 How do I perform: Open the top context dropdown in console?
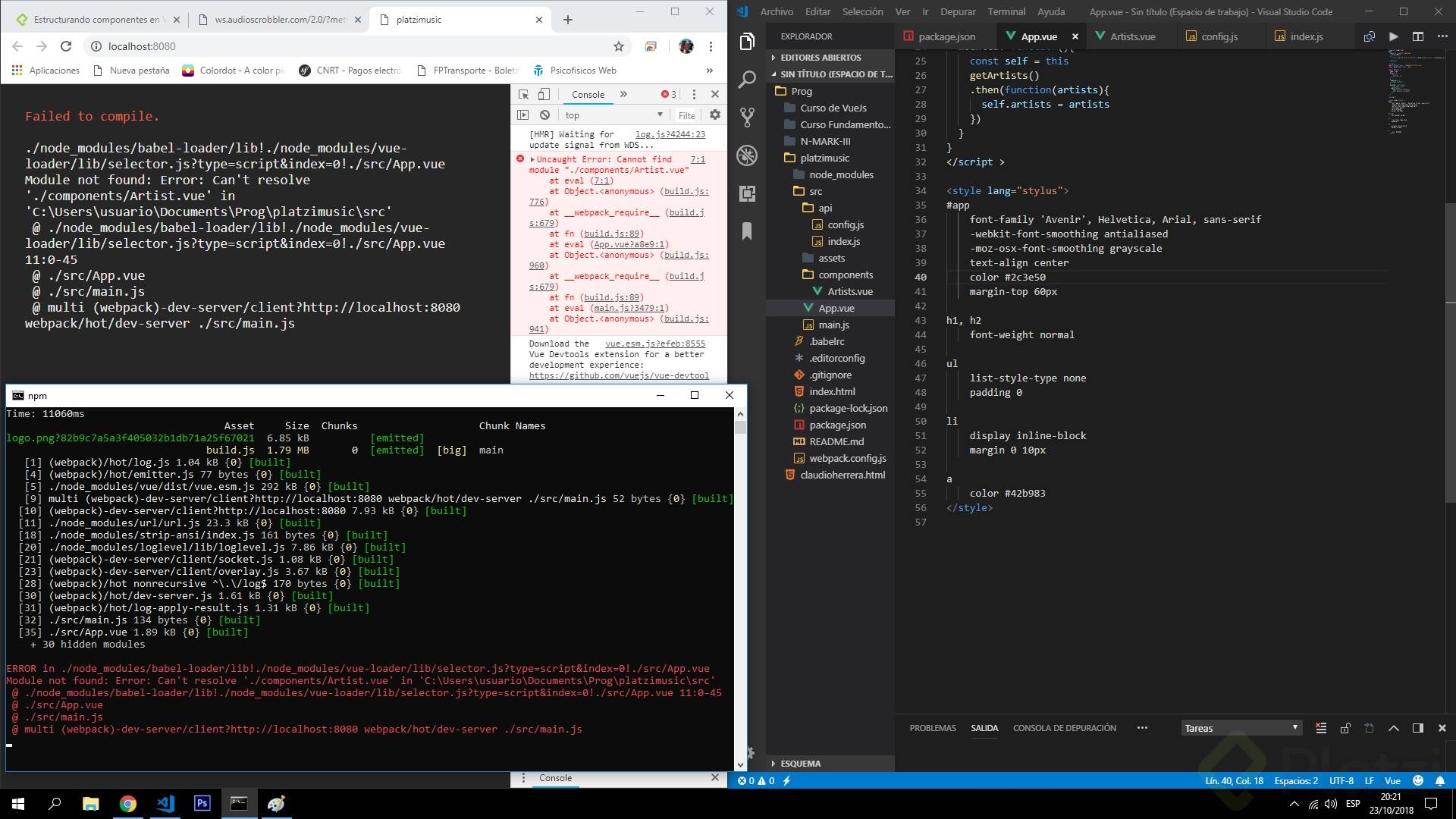[x=613, y=115]
